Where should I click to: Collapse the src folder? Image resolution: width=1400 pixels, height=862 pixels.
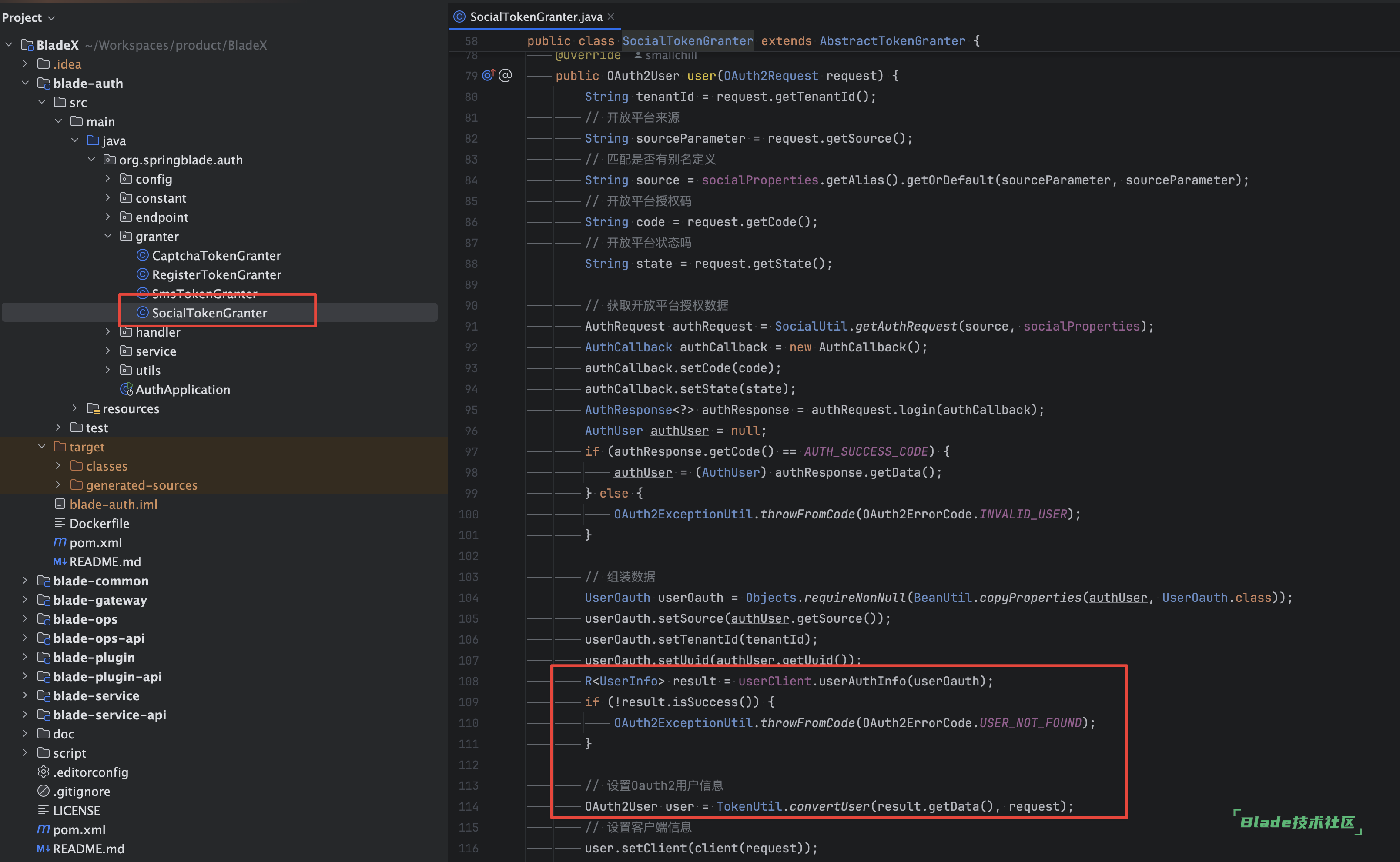(42, 102)
